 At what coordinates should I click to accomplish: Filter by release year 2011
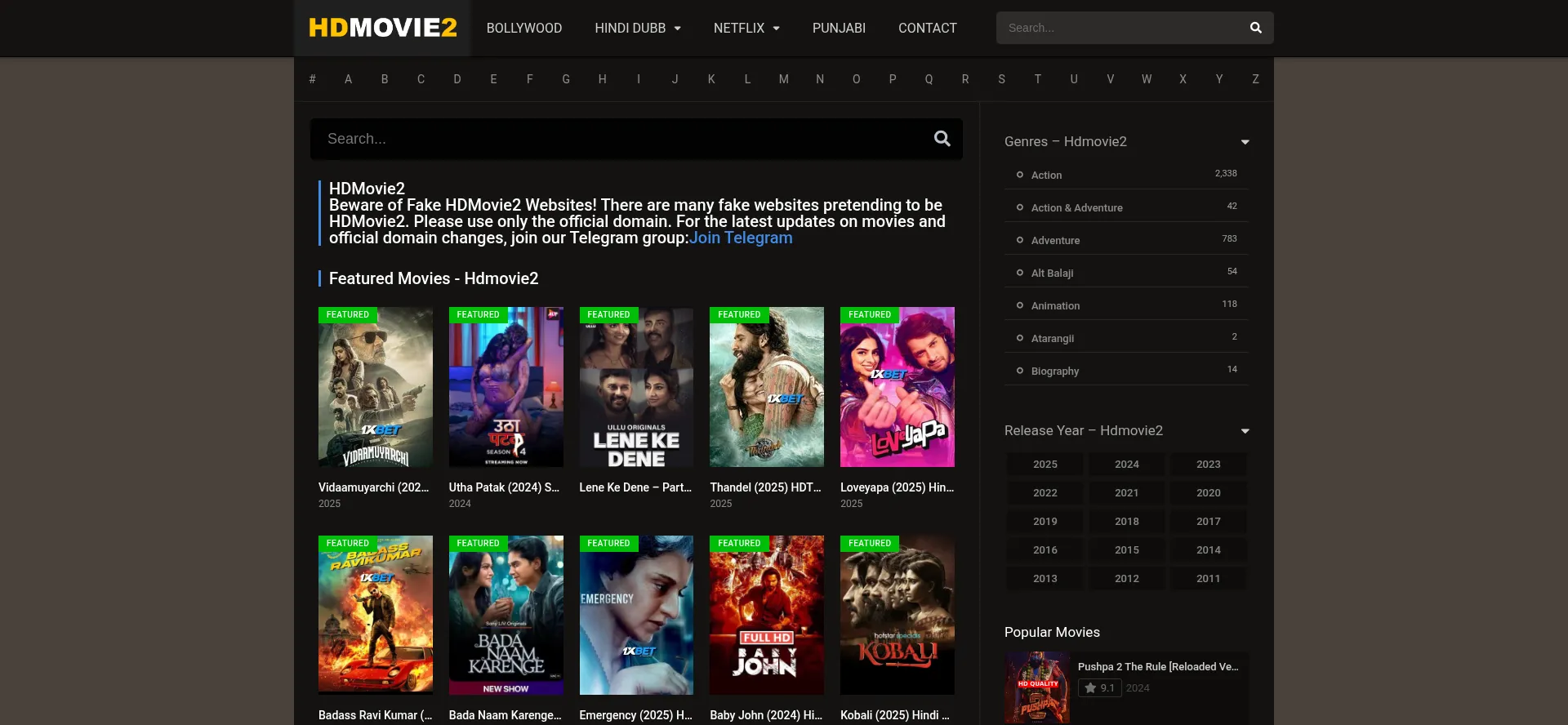(1209, 578)
